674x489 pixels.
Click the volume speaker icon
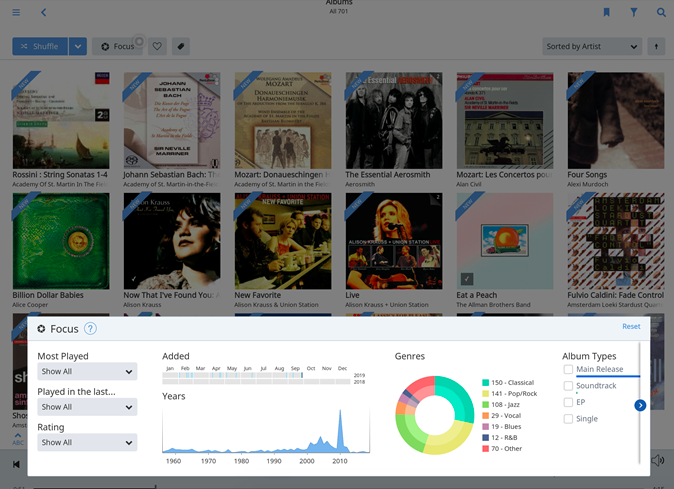click(658, 461)
